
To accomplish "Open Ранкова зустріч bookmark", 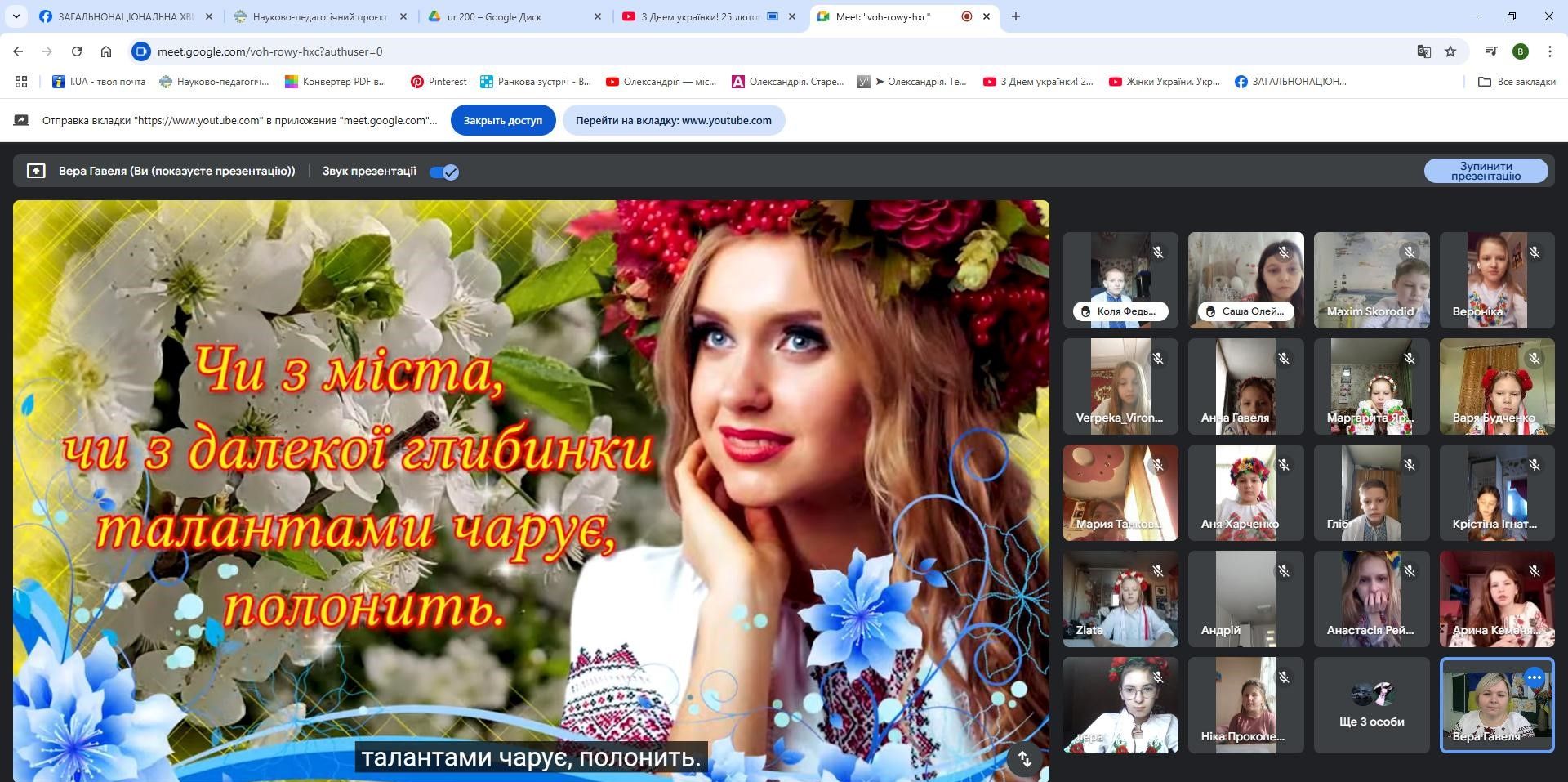I will coord(536,82).
